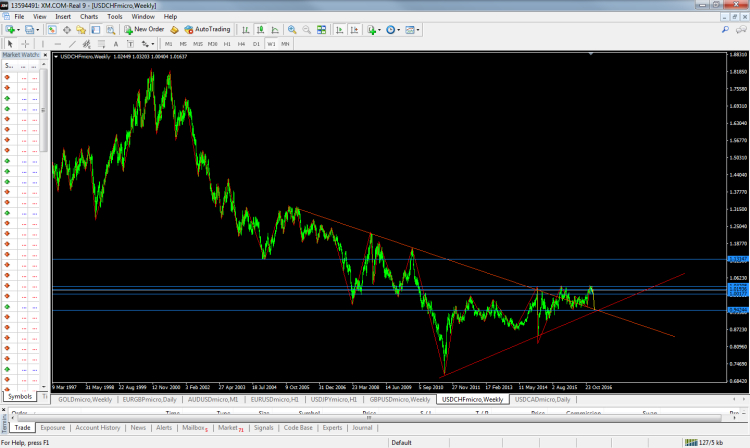Image resolution: width=750 pixels, height=448 pixels.
Task: Open the Indicators list dropdown
Action: (x=379, y=30)
